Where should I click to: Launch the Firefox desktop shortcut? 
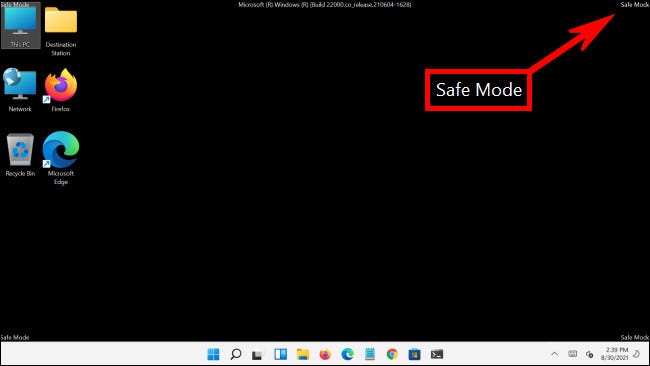tap(61, 90)
